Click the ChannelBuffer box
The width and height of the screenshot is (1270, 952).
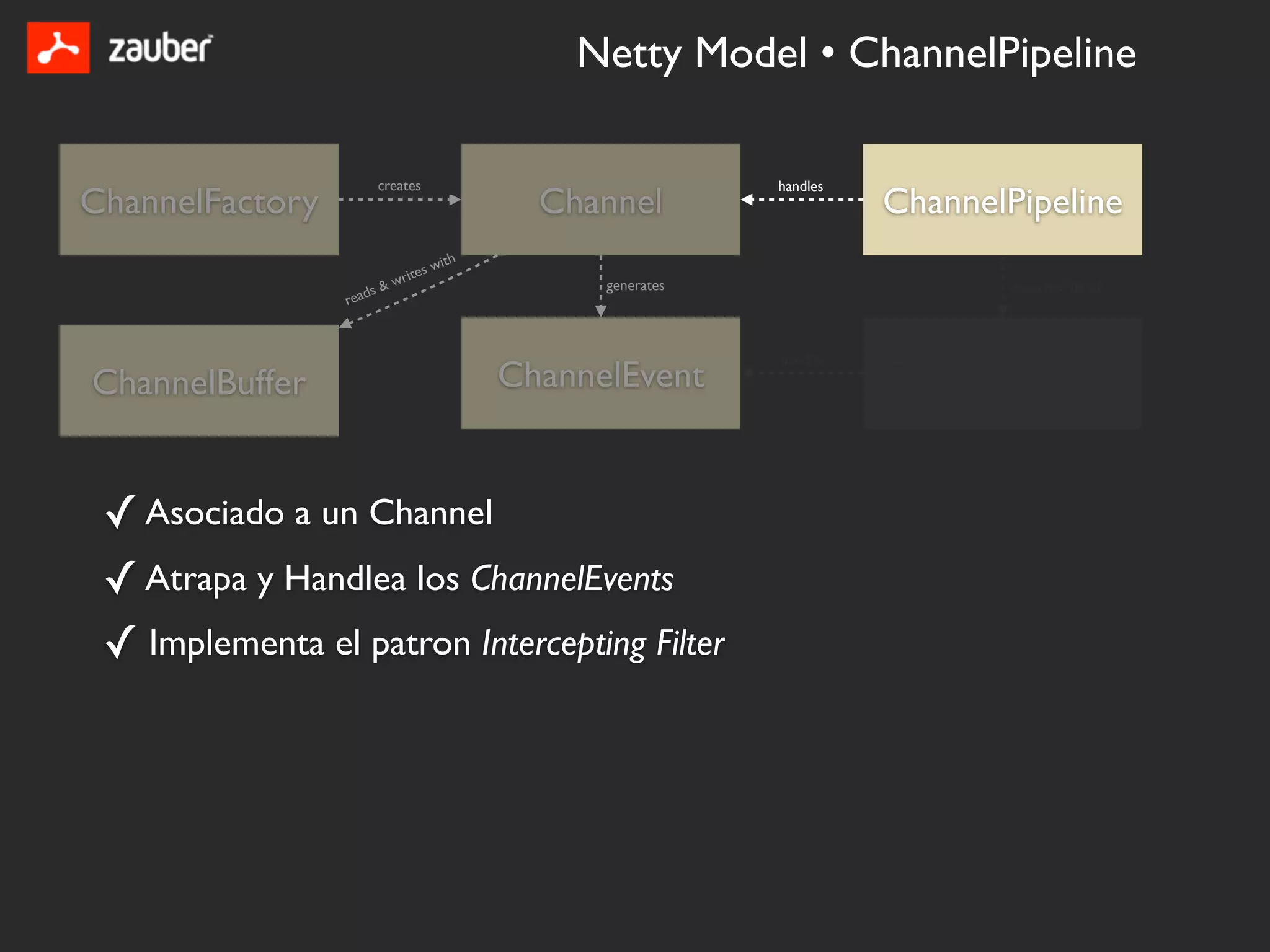(x=198, y=381)
